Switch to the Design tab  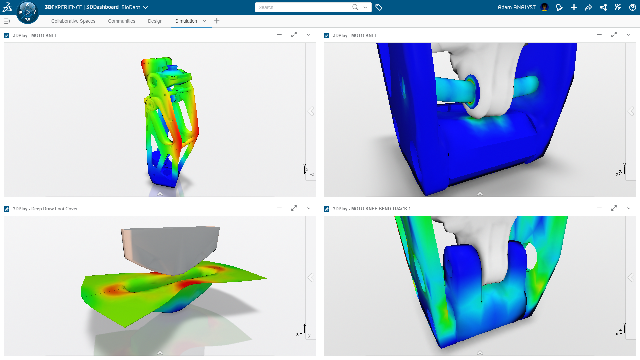point(154,21)
